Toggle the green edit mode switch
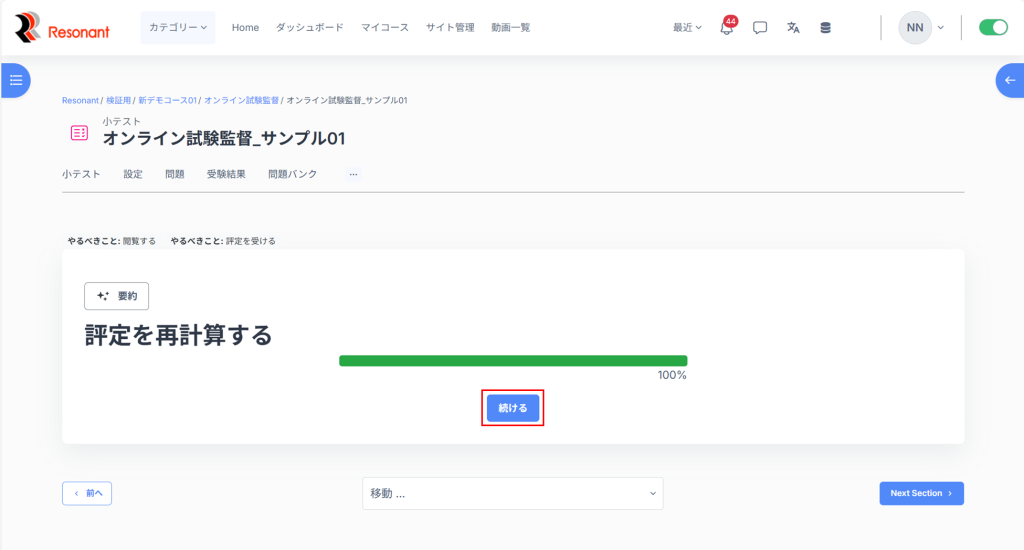This screenshot has height=550, width=1024. click(993, 28)
